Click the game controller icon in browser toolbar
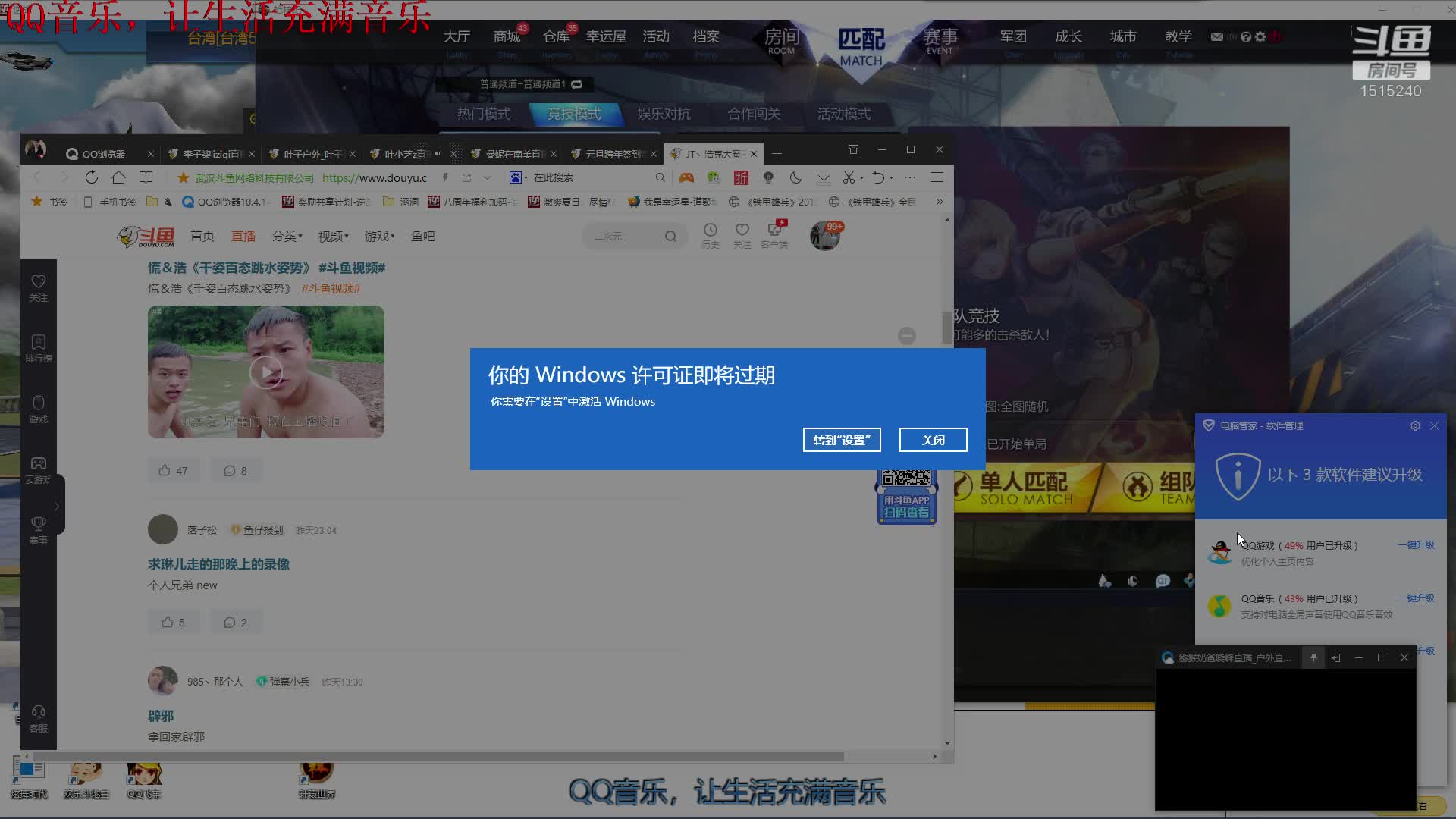Viewport: 1456px width, 819px height. [x=686, y=177]
